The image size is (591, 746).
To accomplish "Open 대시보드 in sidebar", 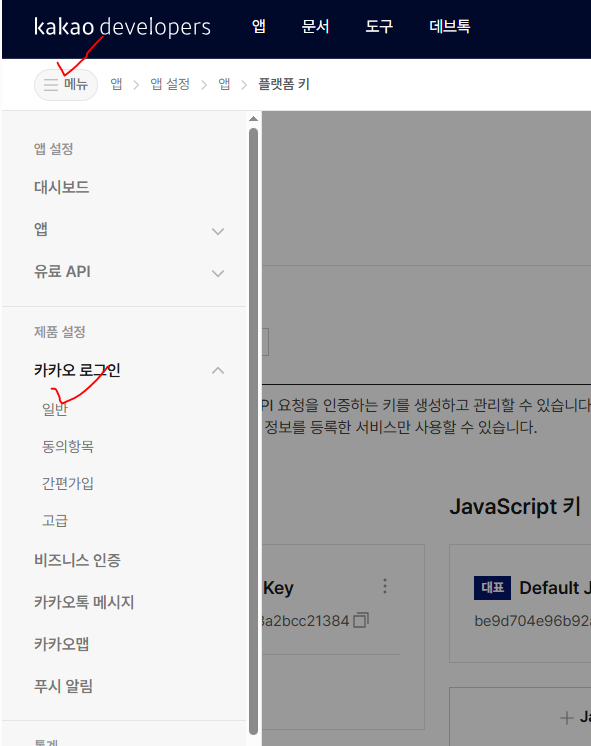I will pyautogui.click(x=61, y=187).
